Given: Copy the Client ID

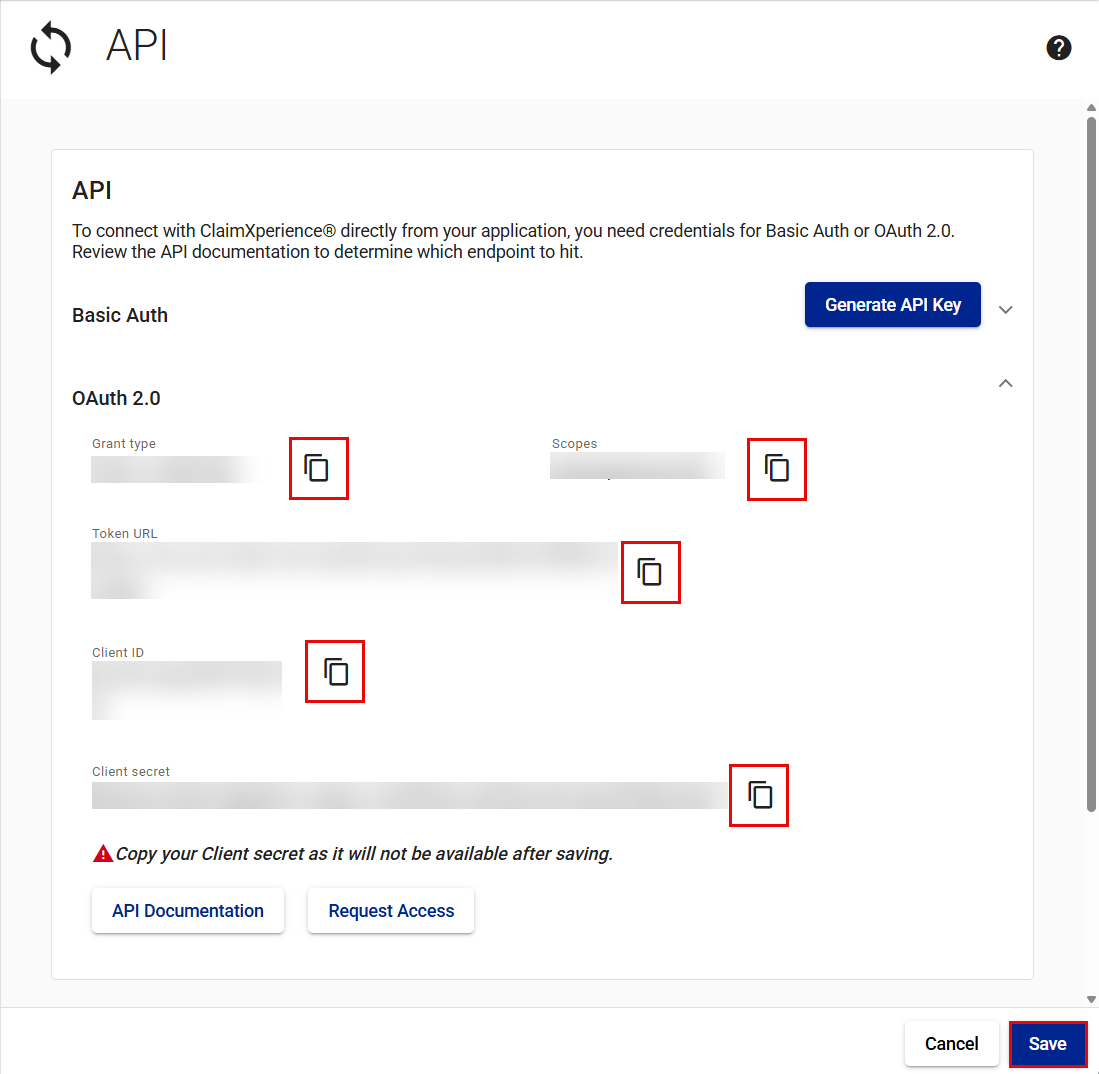Looking at the screenshot, I should pyautogui.click(x=336, y=671).
